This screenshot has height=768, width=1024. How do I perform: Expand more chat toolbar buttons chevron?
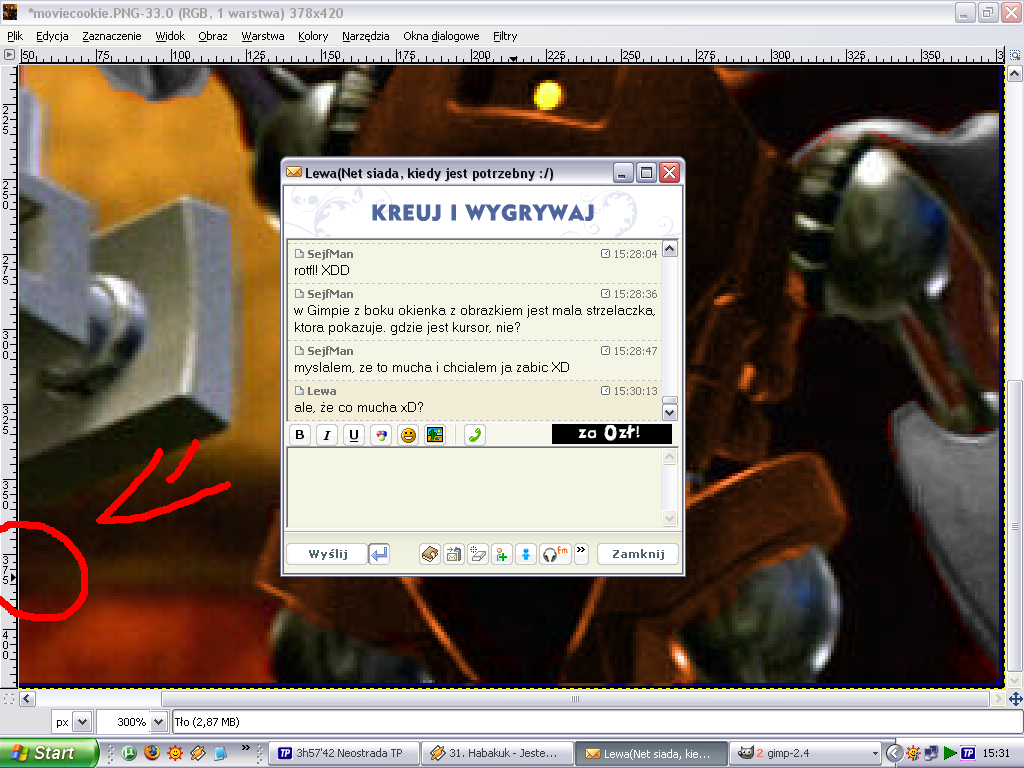point(581,552)
